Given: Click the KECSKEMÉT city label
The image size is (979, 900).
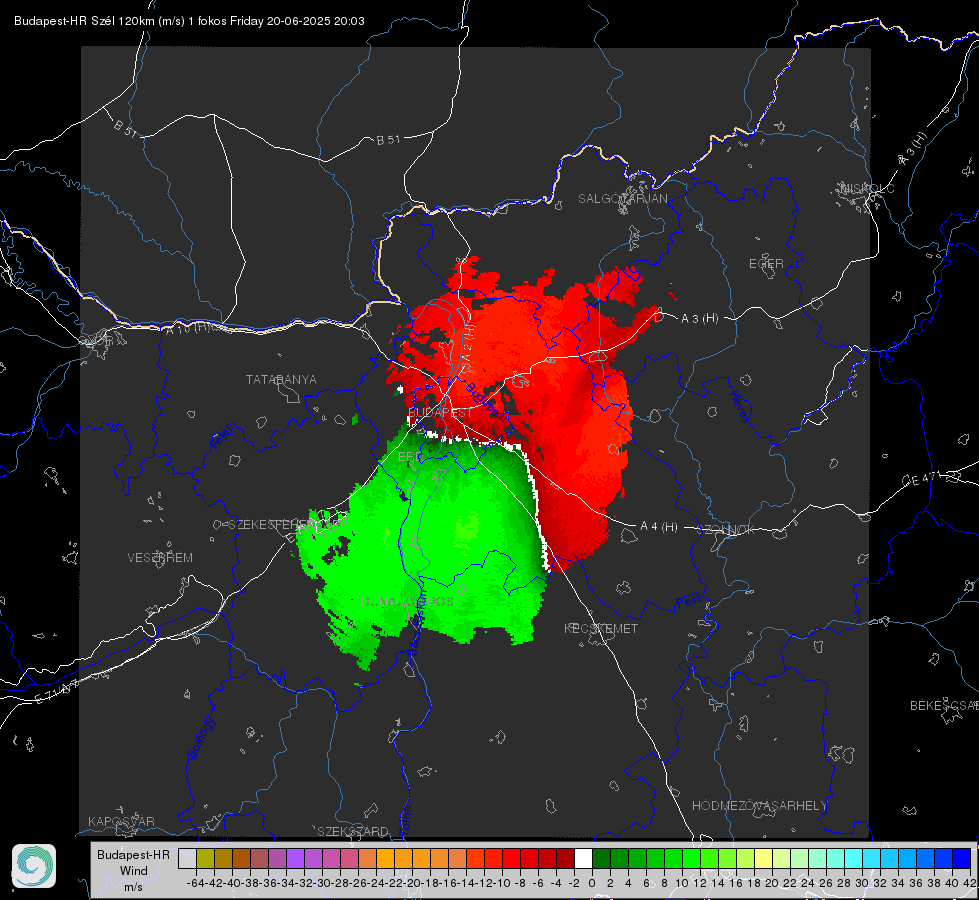Looking at the screenshot, I should click(x=601, y=628).
